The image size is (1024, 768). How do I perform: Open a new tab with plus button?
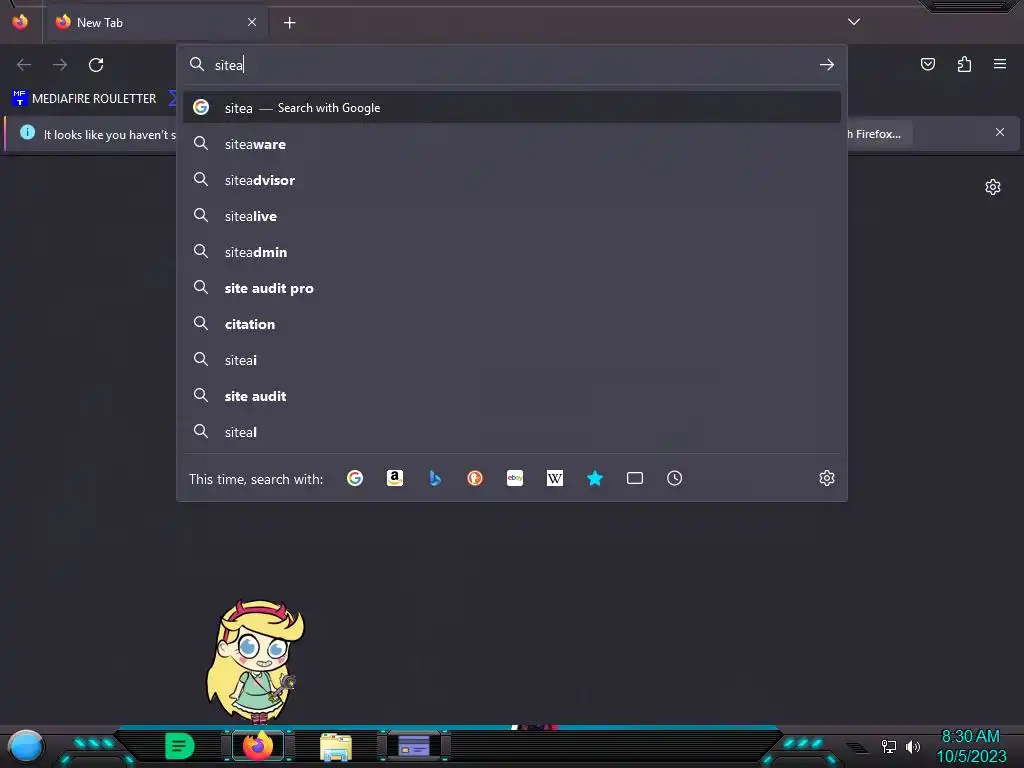point(289,23)
